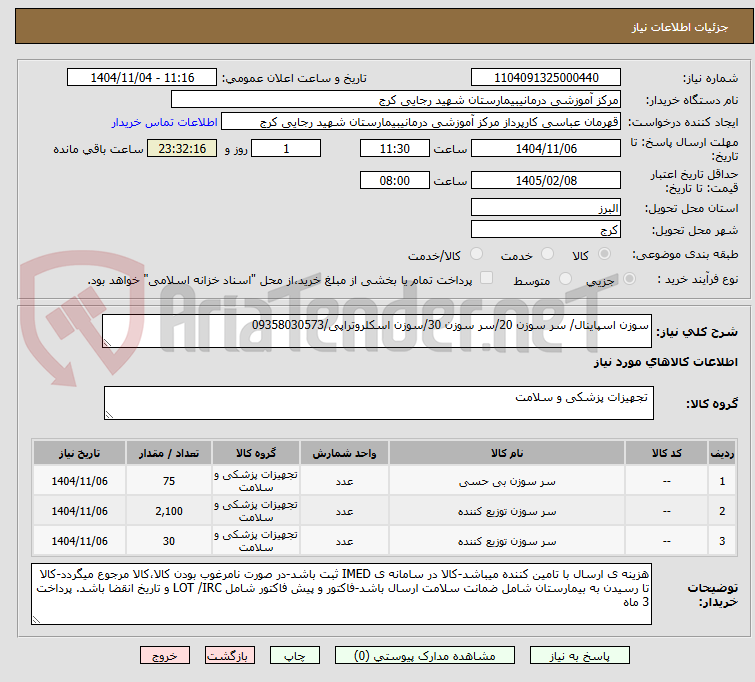
Task: Click the تعداد / مقدار column header
Action: coord(169,453)
